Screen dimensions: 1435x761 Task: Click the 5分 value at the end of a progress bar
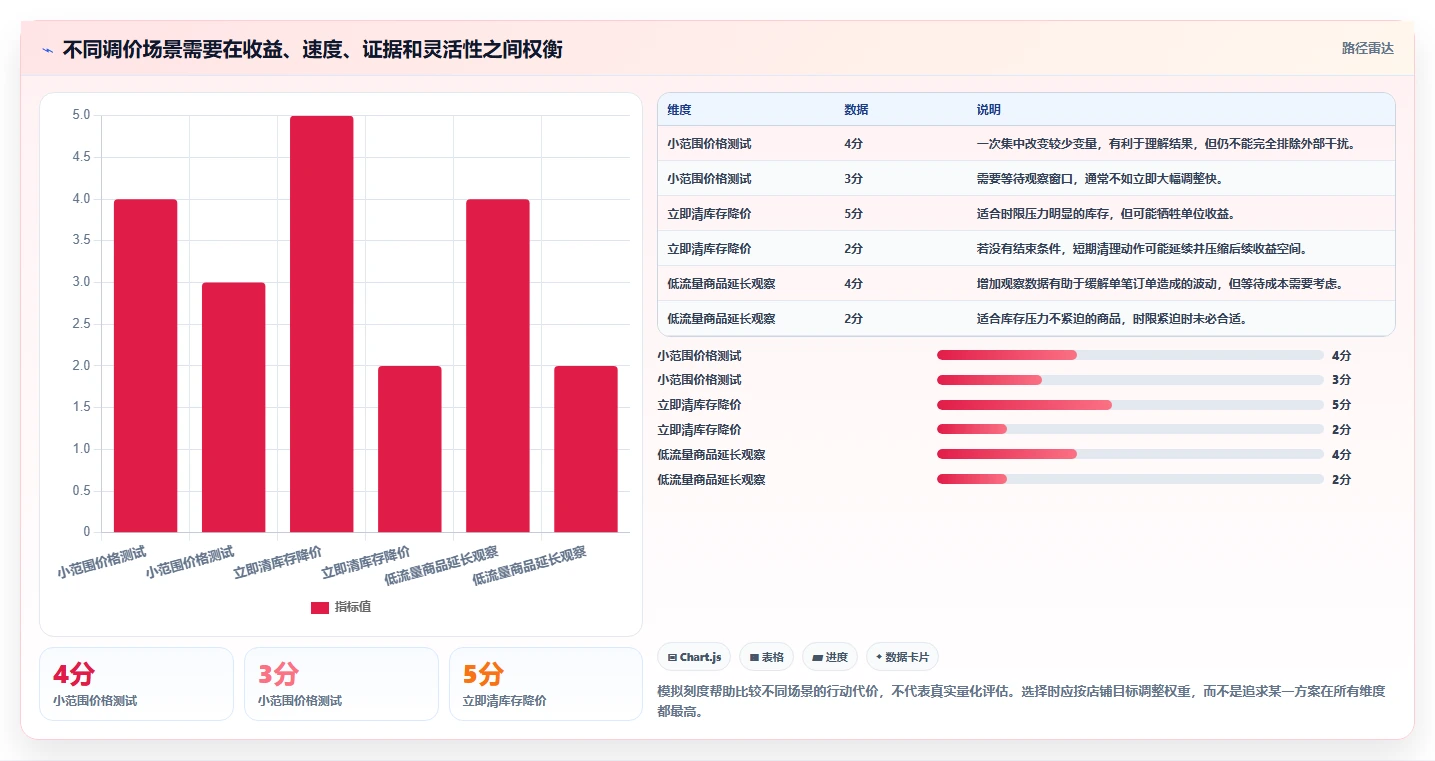pyautogui.click(x=1341, y=405)
